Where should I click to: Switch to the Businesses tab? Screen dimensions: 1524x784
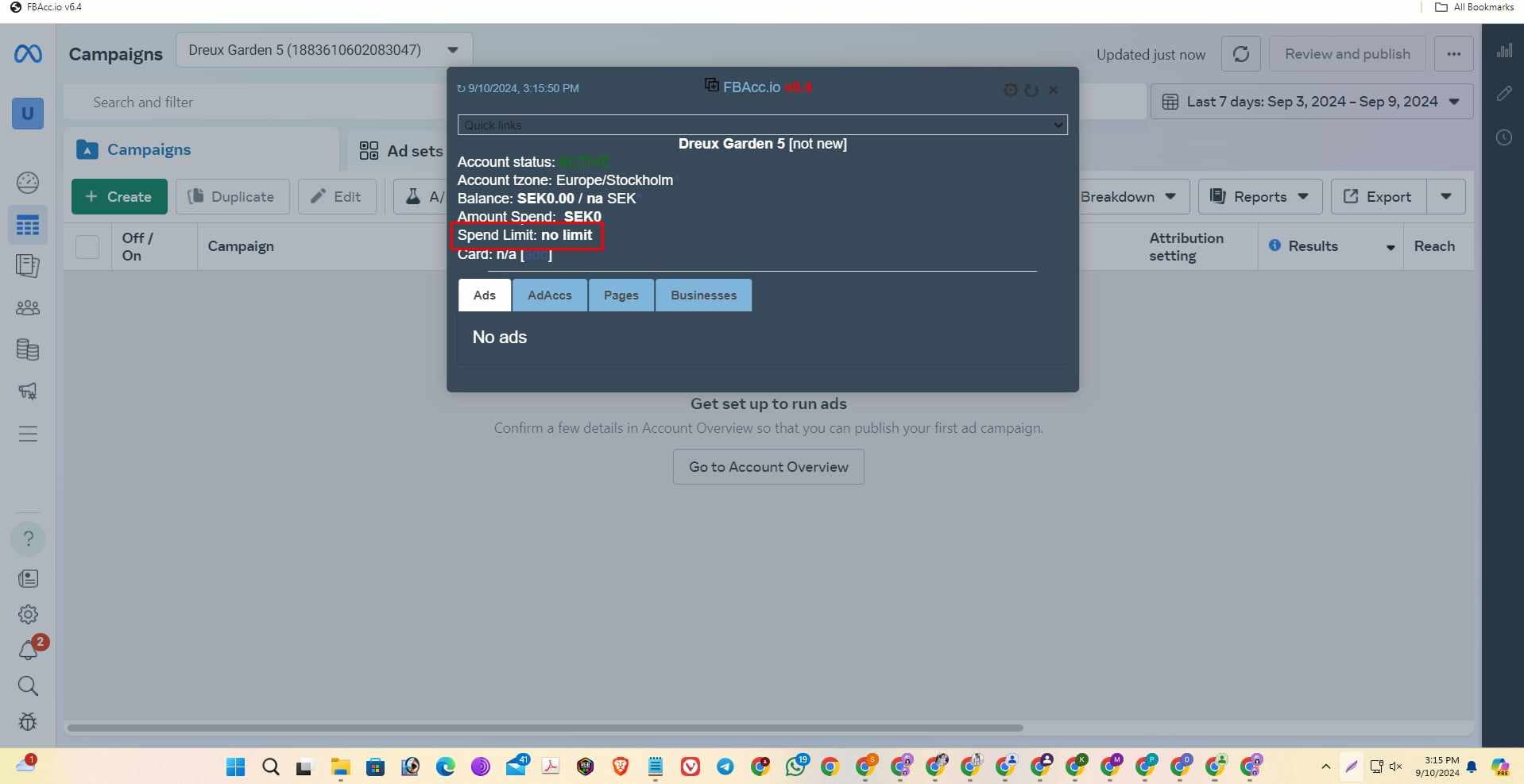click(x=704, y=295)
